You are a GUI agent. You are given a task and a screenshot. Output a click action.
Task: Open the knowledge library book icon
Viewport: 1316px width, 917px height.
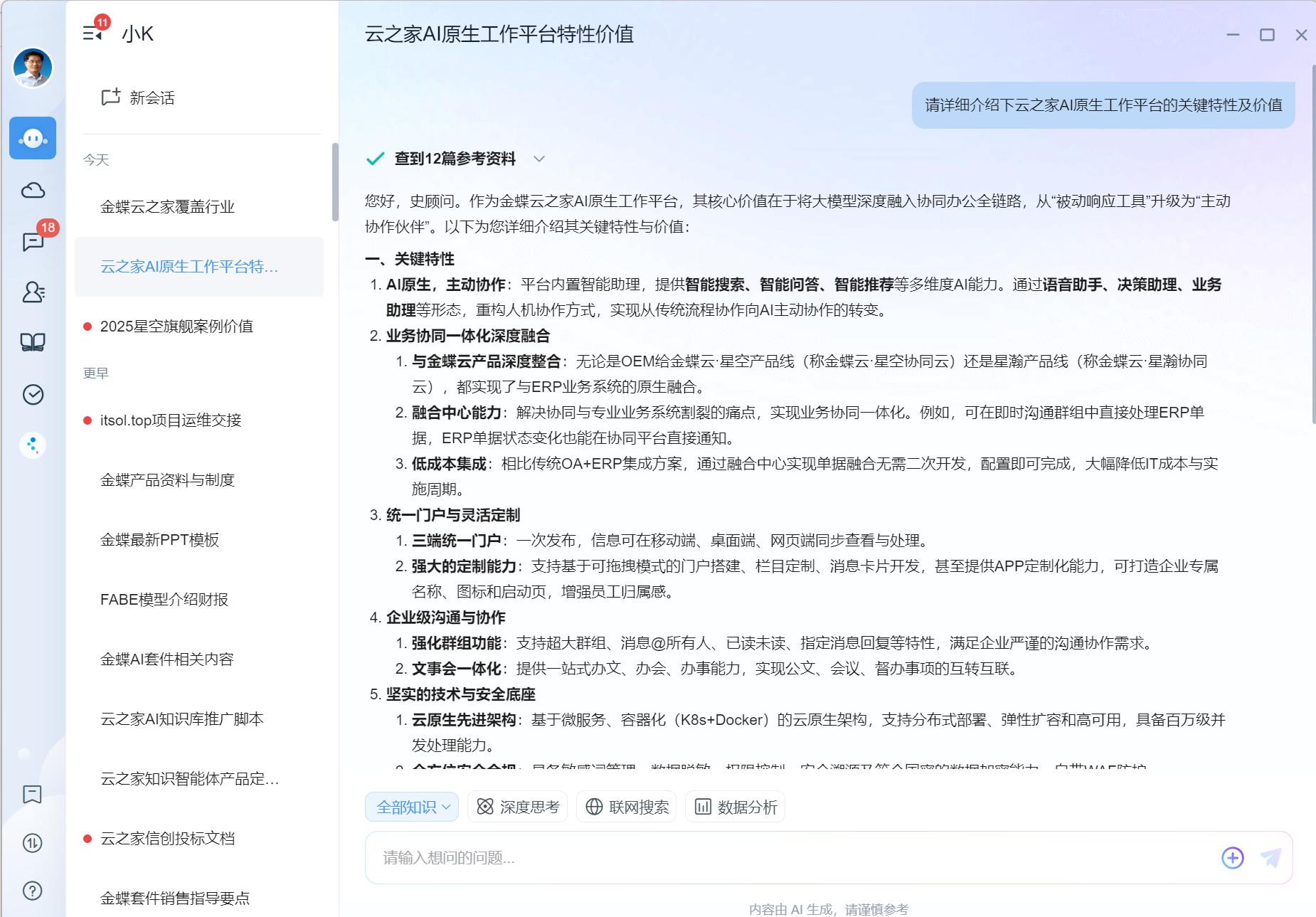click(x=33, y=342)
